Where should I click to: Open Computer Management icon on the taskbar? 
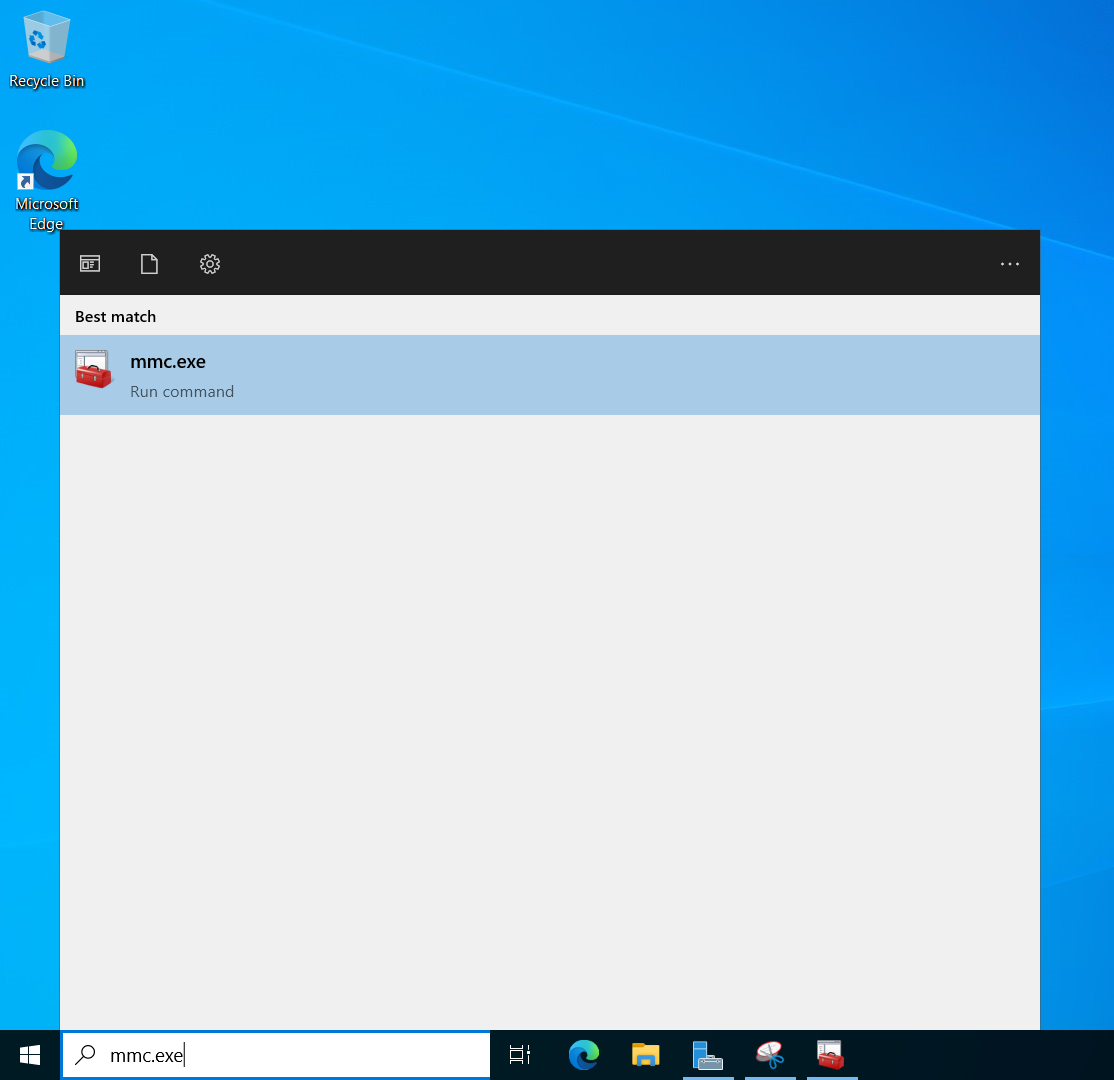(x=709, y=1055)
